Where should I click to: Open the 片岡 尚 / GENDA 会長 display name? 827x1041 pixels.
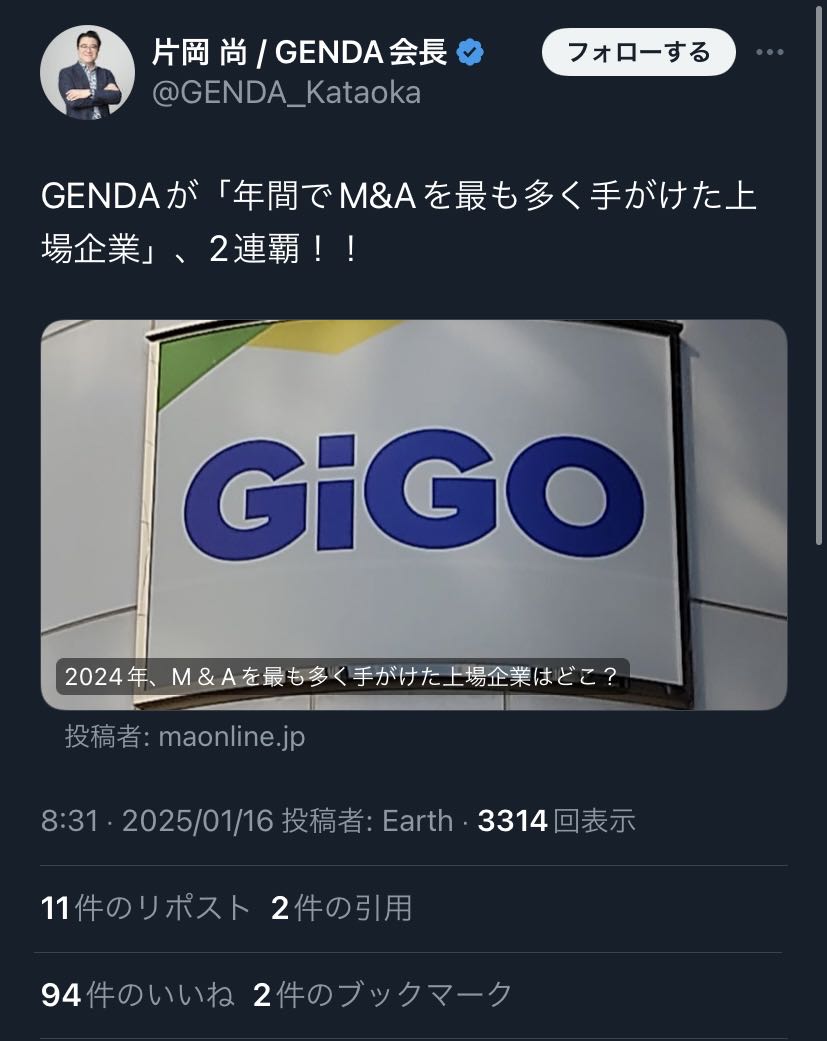pos(300,52)
